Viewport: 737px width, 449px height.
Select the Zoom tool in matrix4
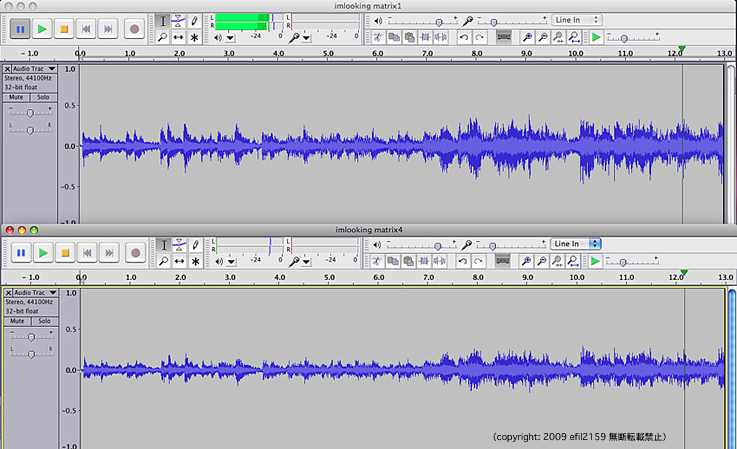coord(164,261)
